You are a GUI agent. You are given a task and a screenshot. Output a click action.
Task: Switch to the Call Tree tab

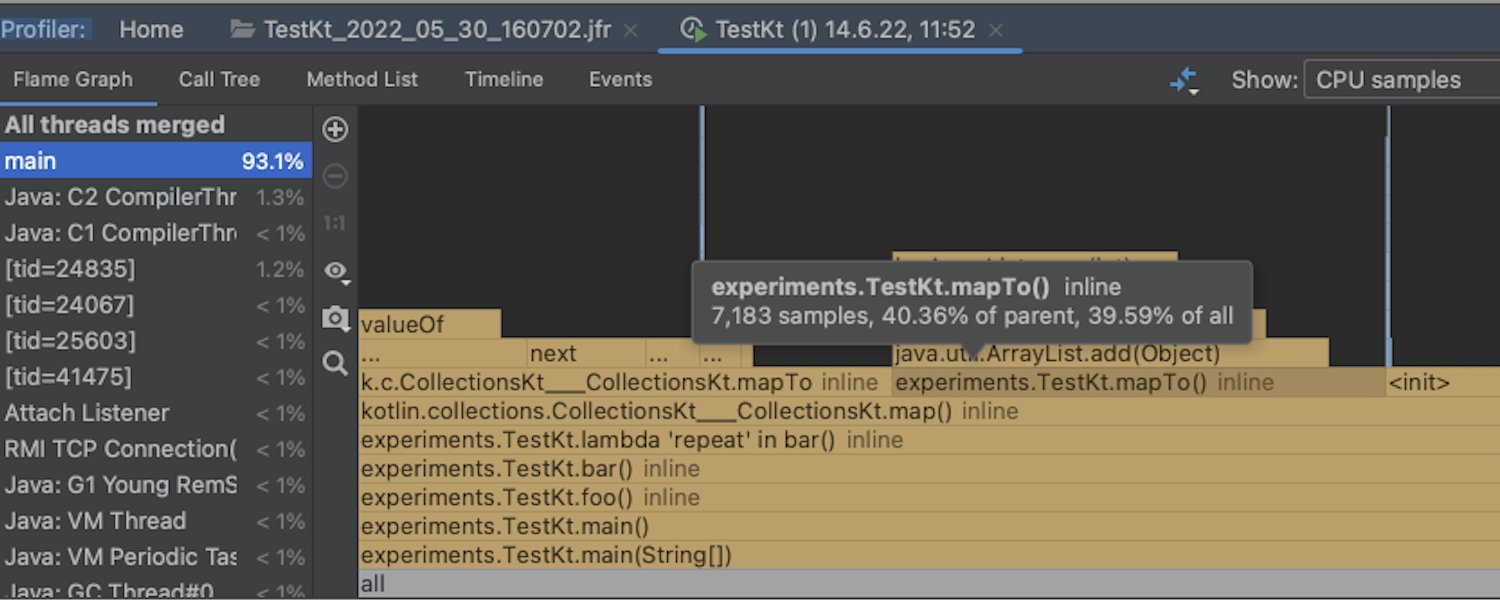[x=219, y=80]
